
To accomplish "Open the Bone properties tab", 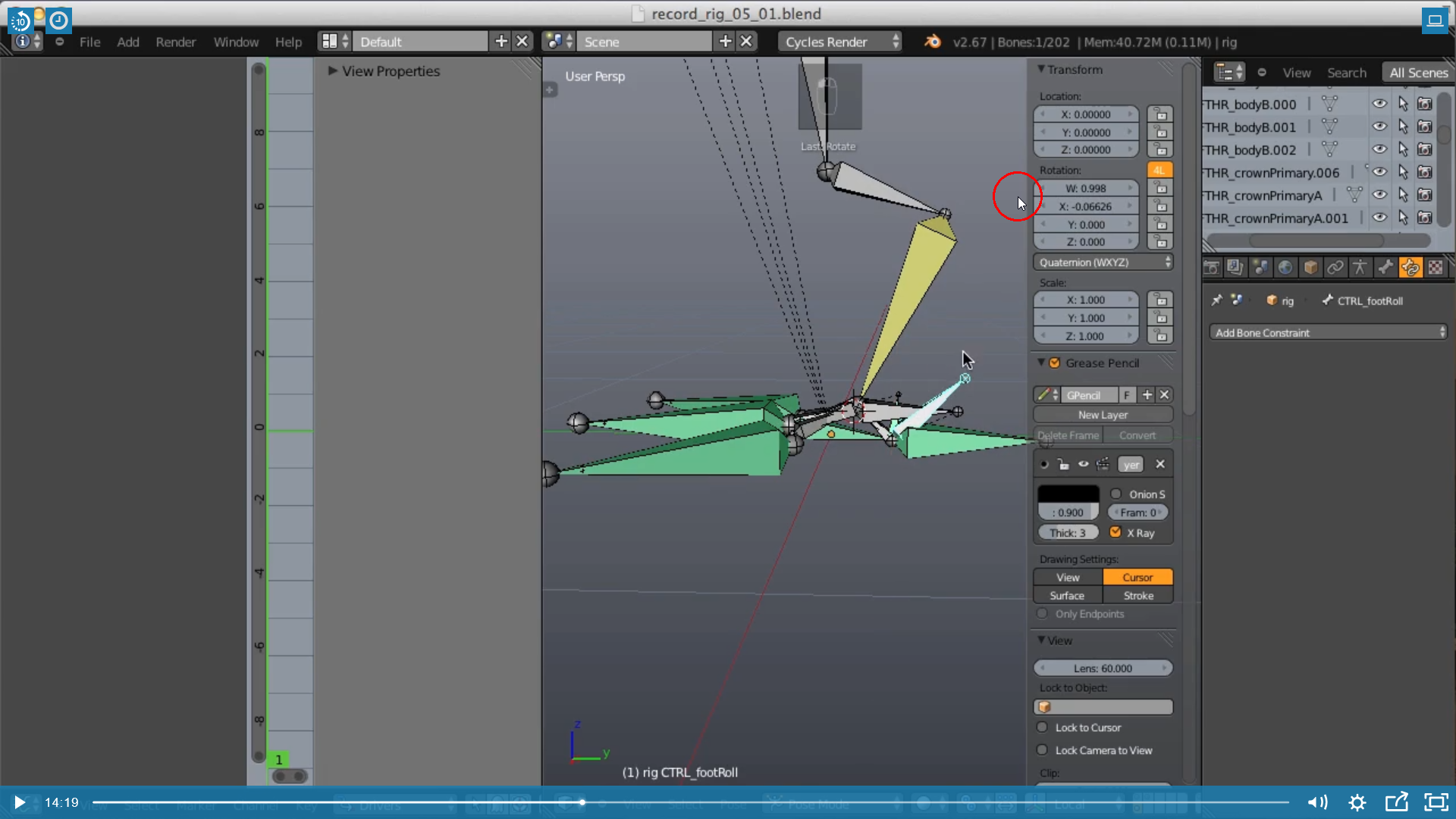I will point(1385,268).
